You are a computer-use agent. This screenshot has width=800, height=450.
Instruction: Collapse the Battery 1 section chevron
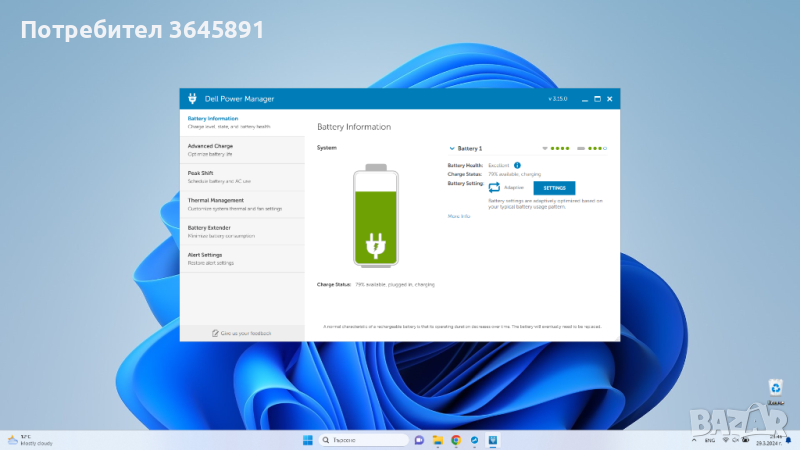pyautogui.click(x=452, y=148)
